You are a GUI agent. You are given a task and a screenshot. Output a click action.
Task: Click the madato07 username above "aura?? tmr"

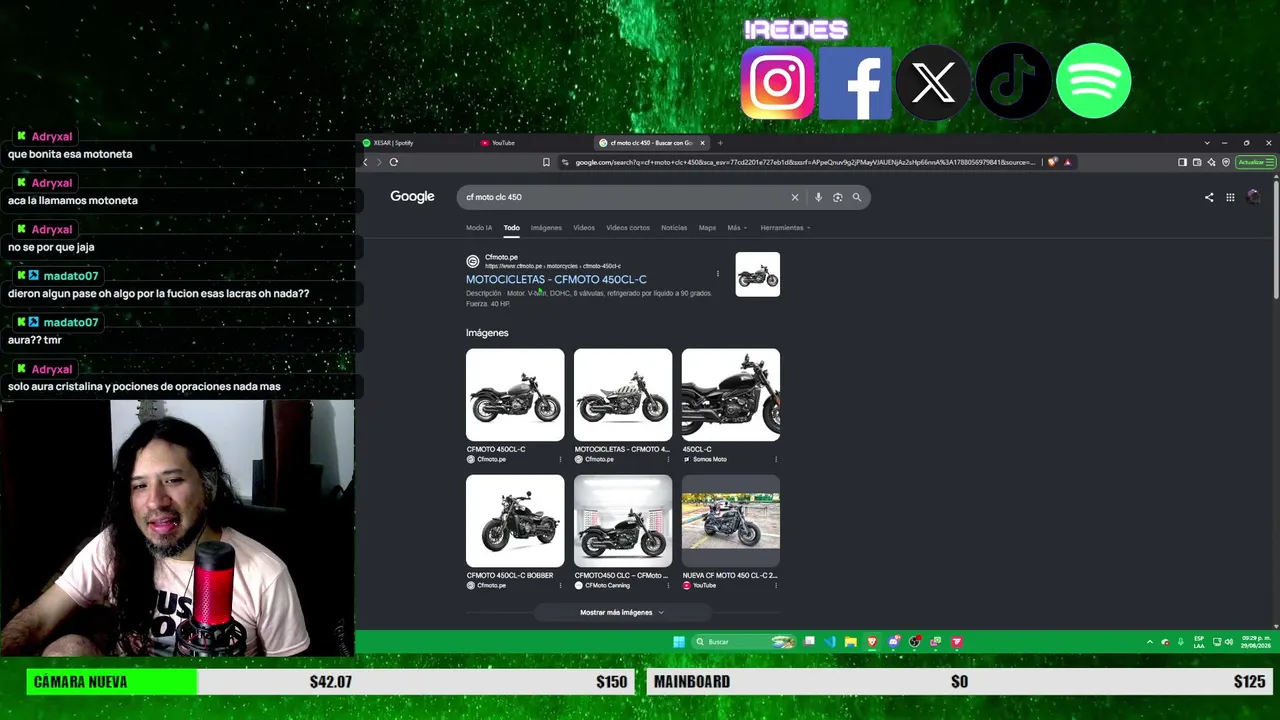71,322
